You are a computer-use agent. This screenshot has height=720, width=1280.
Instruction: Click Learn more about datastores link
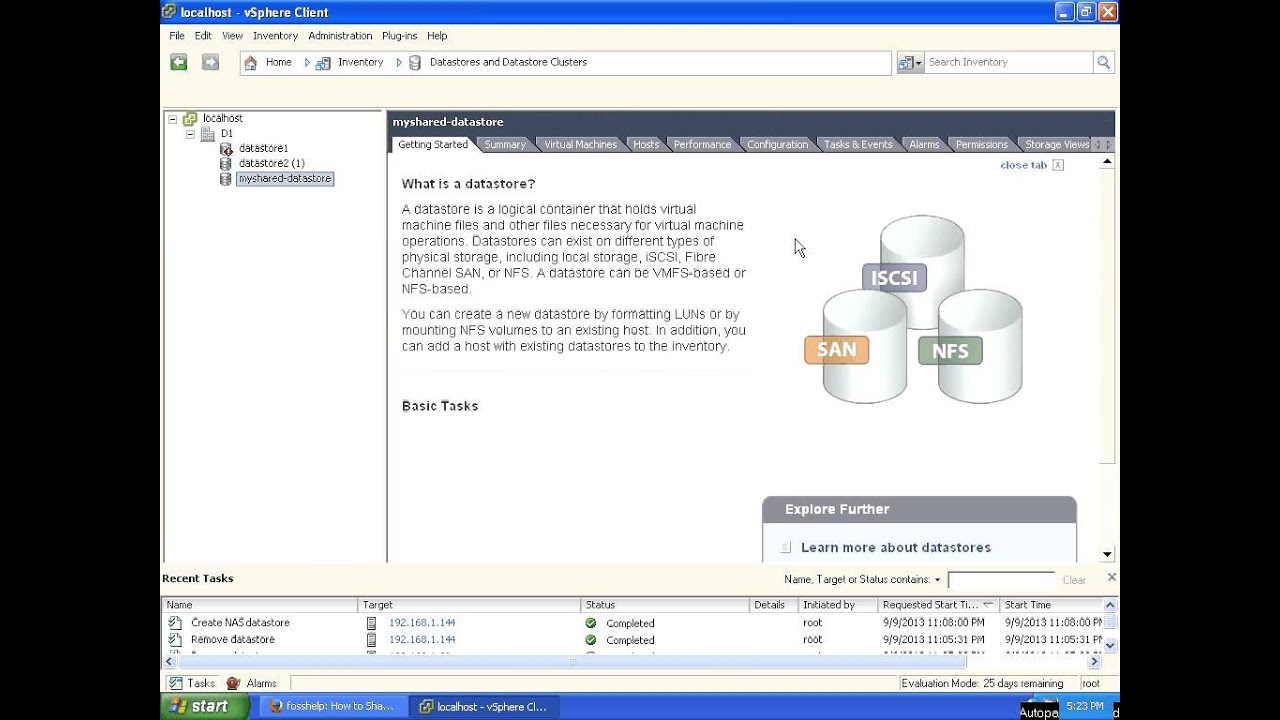tap(895, 548)
